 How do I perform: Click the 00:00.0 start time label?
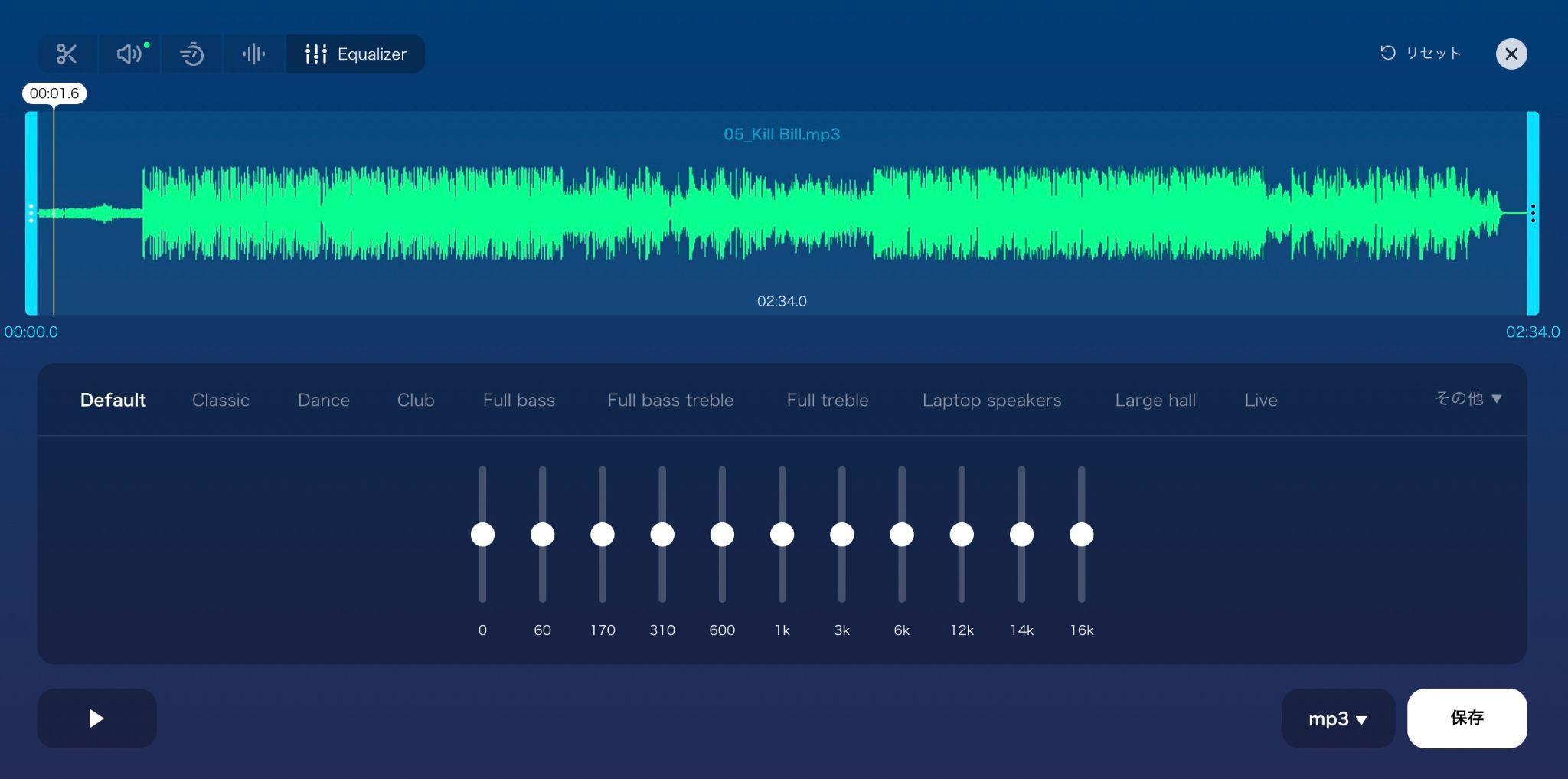click(31, 332)
